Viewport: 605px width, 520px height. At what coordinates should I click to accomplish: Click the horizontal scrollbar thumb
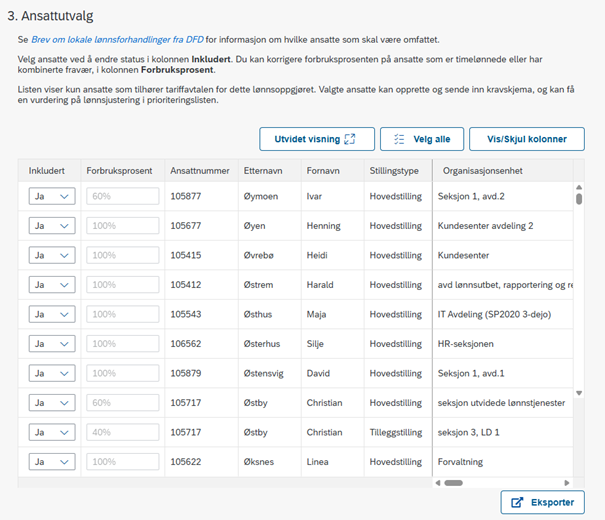point(453,483)
